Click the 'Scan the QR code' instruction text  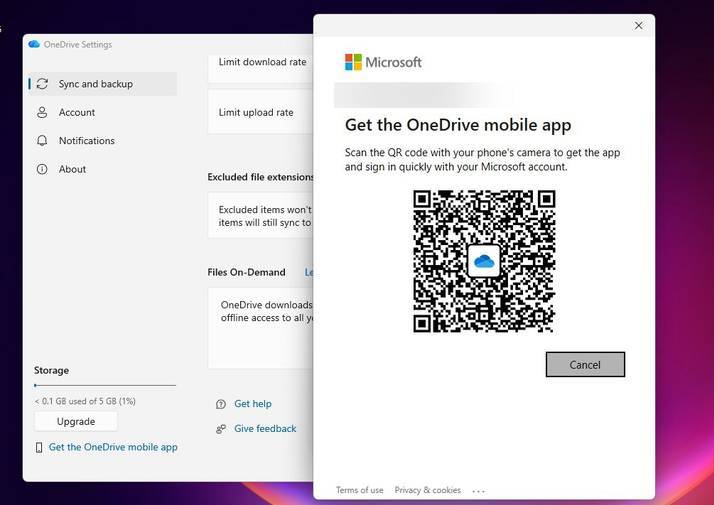483,160
